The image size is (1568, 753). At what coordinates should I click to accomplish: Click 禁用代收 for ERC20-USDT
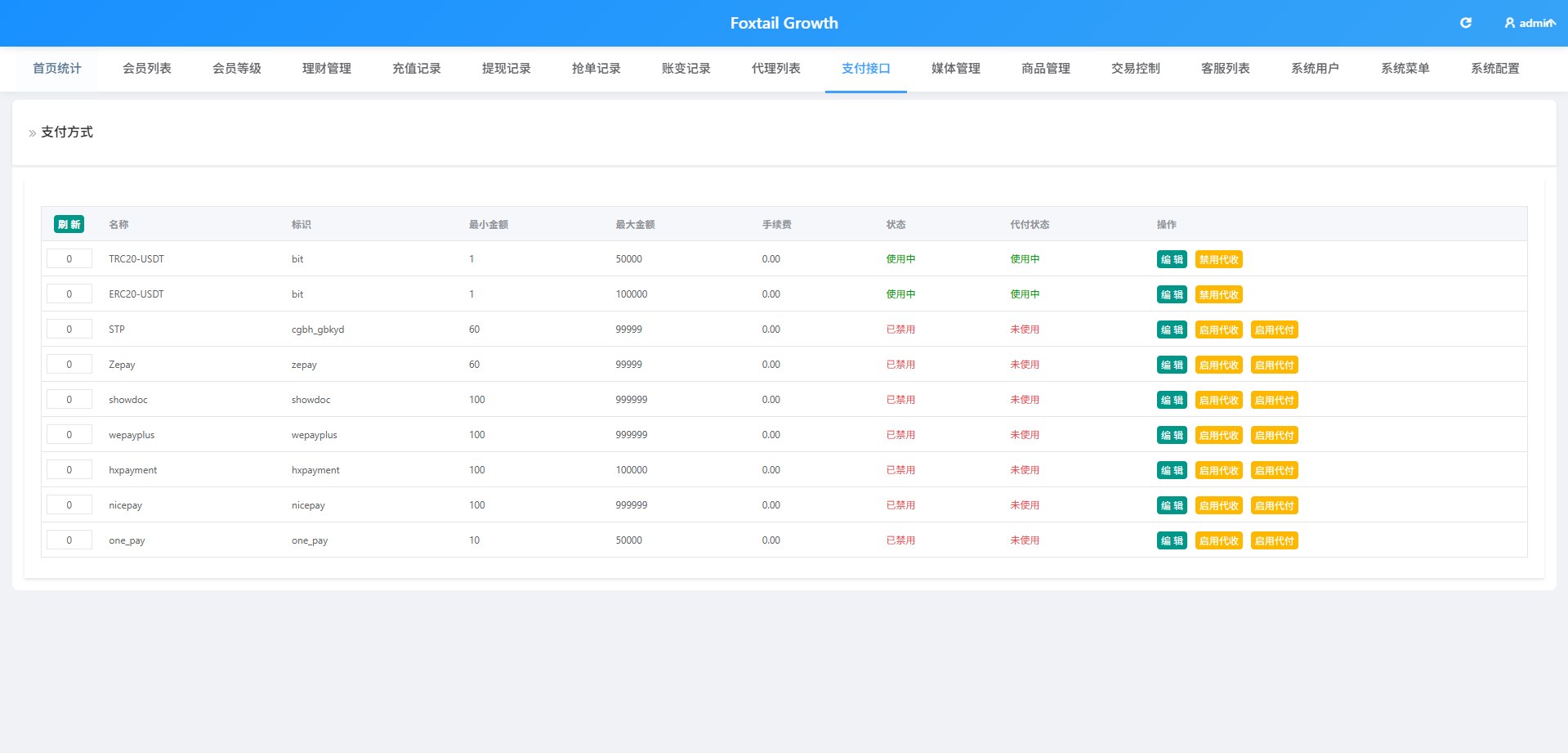click(x=1219, y=294)
